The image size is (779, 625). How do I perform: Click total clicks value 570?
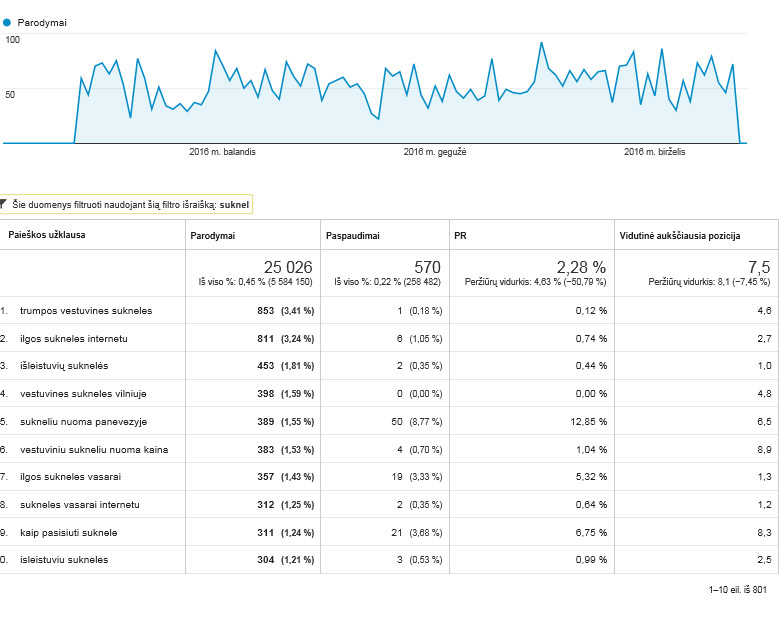(427, 267)
